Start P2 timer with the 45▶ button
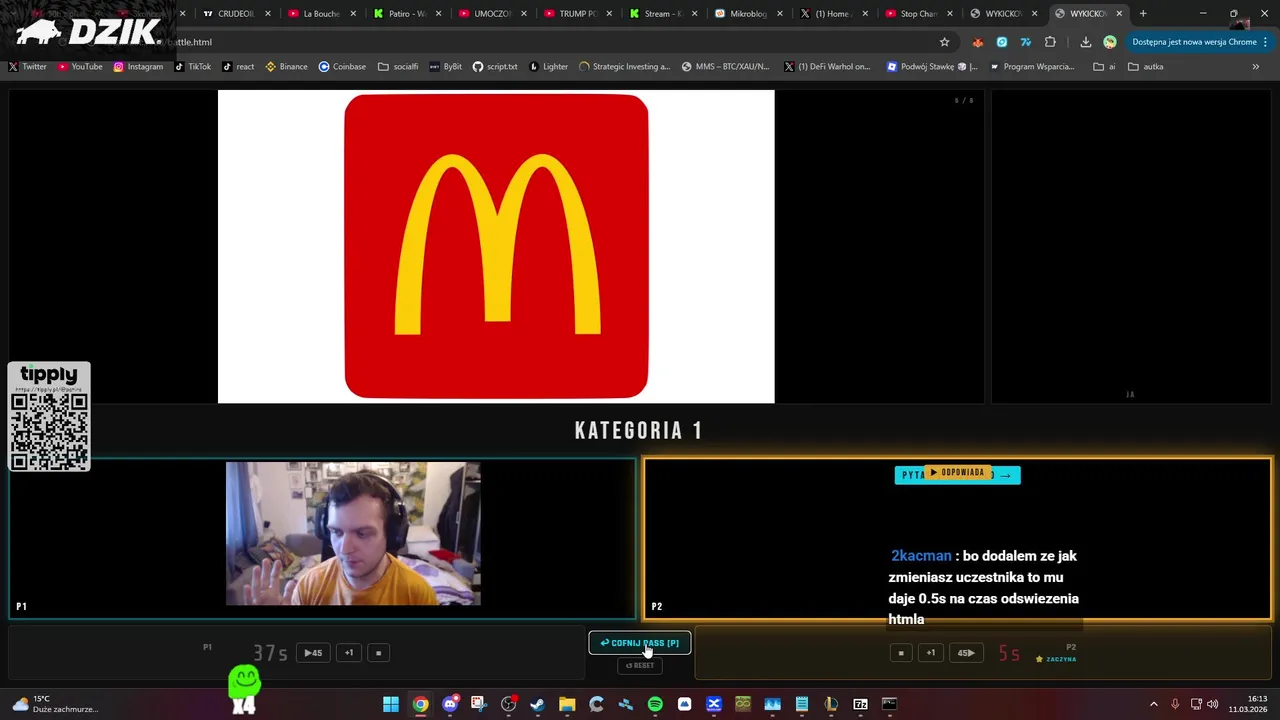 966,653
